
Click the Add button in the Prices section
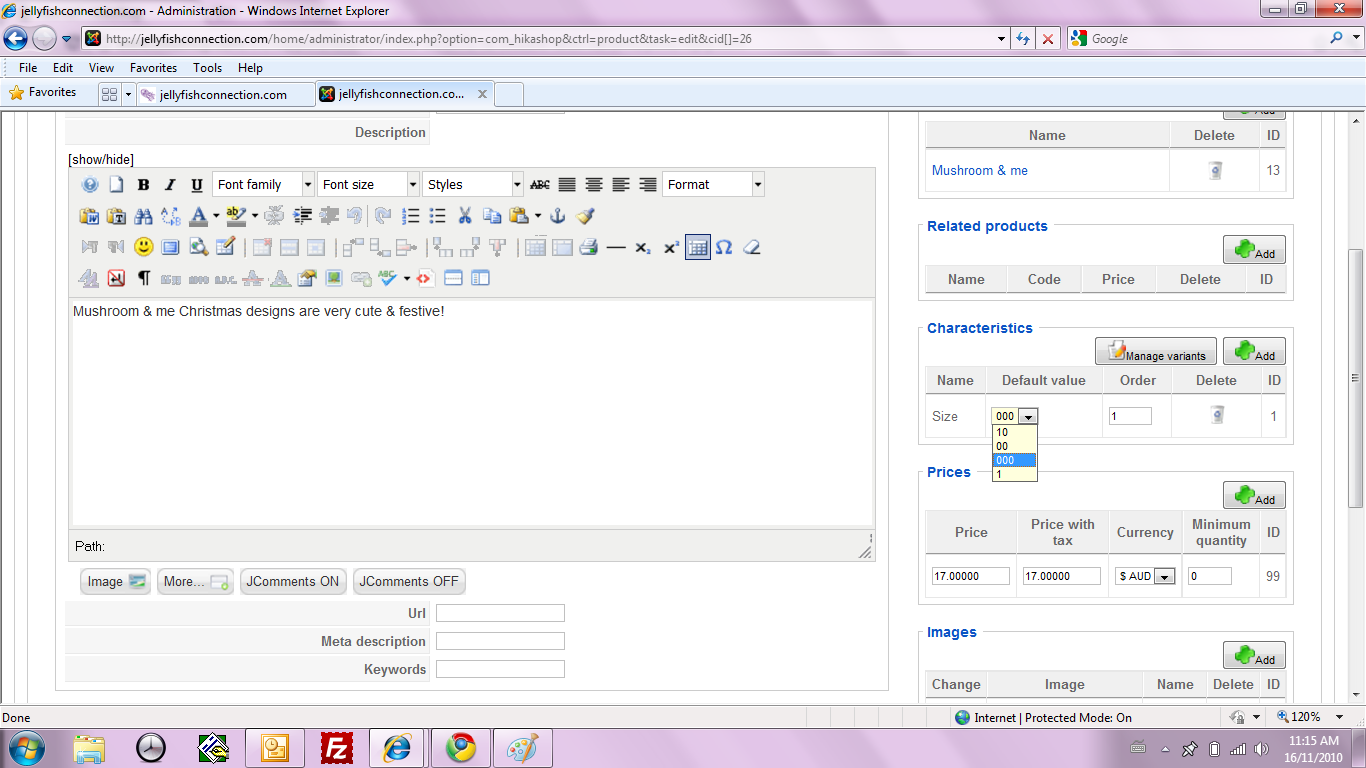[1254, 495]
